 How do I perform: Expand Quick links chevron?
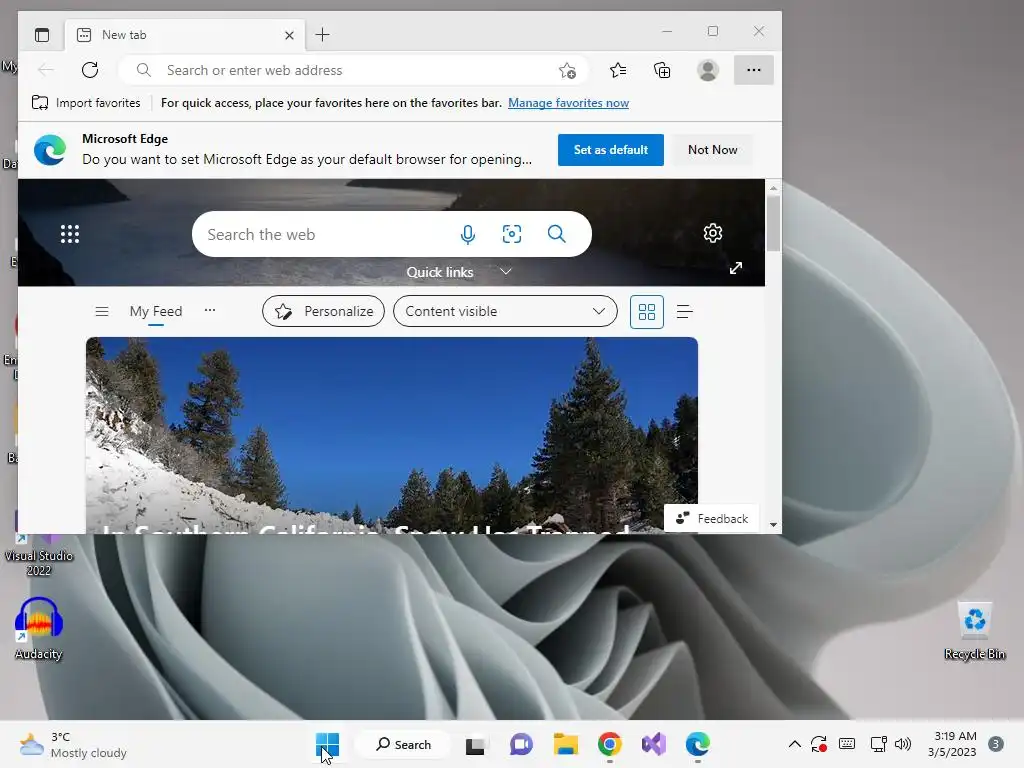505,271
